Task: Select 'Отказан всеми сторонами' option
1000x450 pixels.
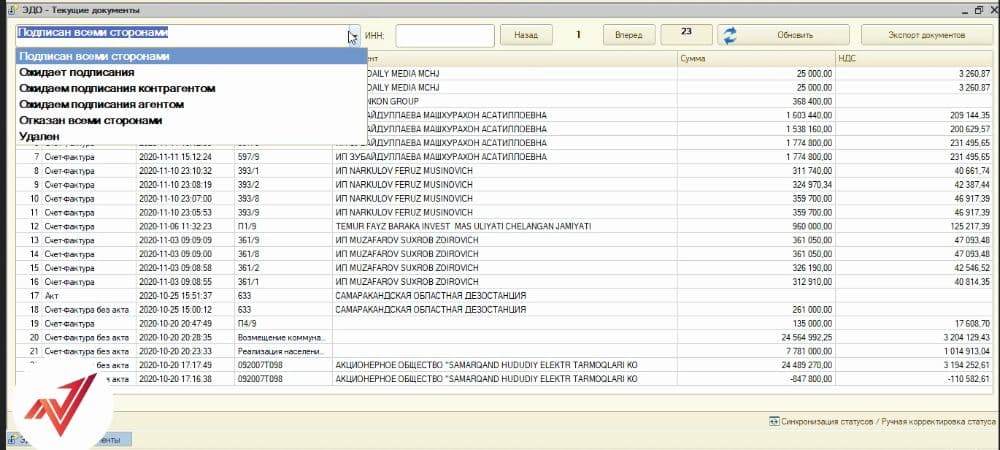Action: coord(191,120)
